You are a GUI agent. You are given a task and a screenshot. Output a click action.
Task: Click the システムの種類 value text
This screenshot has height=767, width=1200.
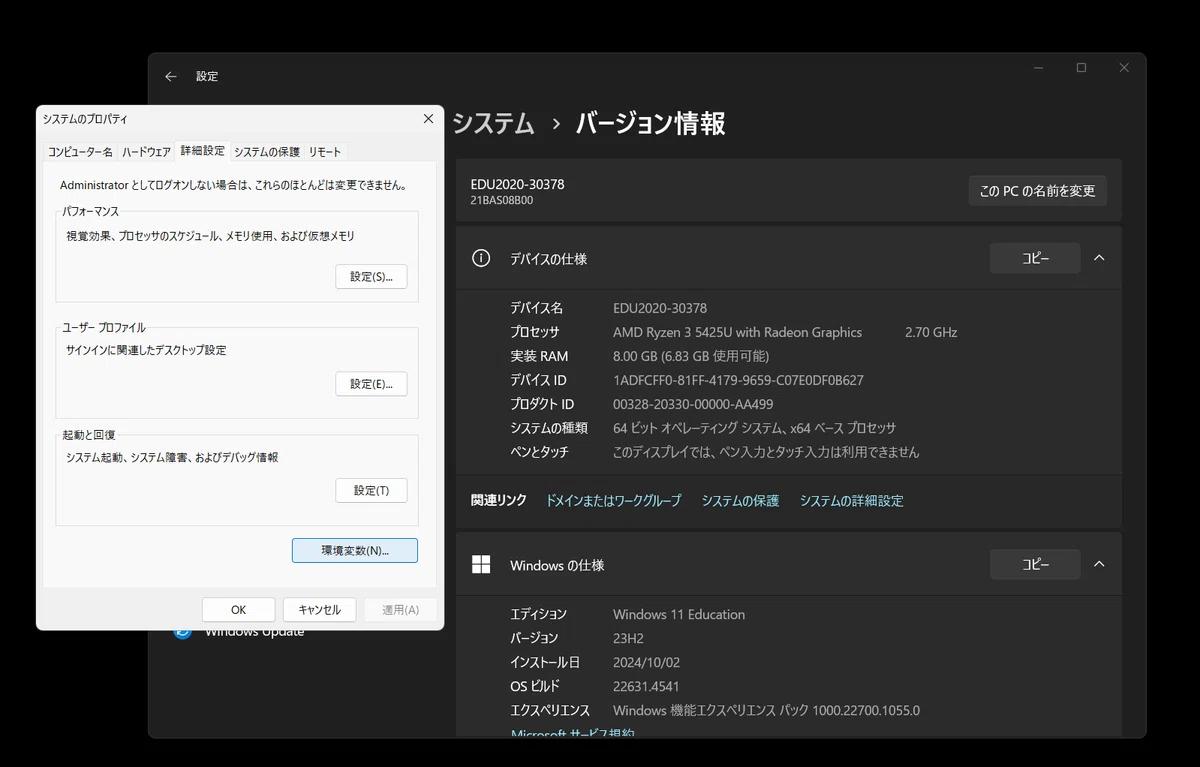coord(754,428)
